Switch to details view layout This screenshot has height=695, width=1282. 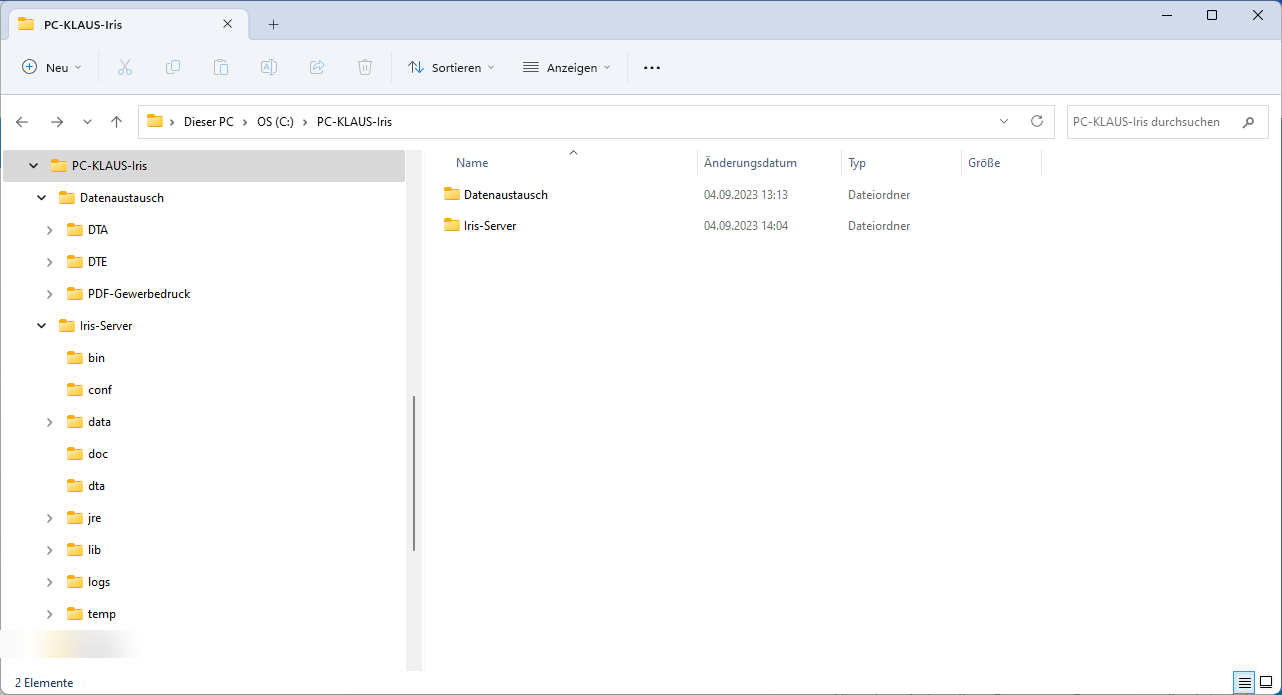(1244, 683)
